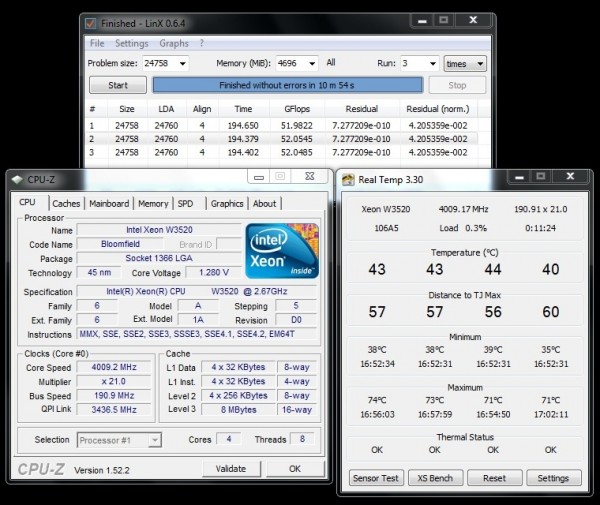Viewport: 600px width, 505px height.
Task: Switch to the Memory tab
Action: pyautogui.click(x=153, y=204)
